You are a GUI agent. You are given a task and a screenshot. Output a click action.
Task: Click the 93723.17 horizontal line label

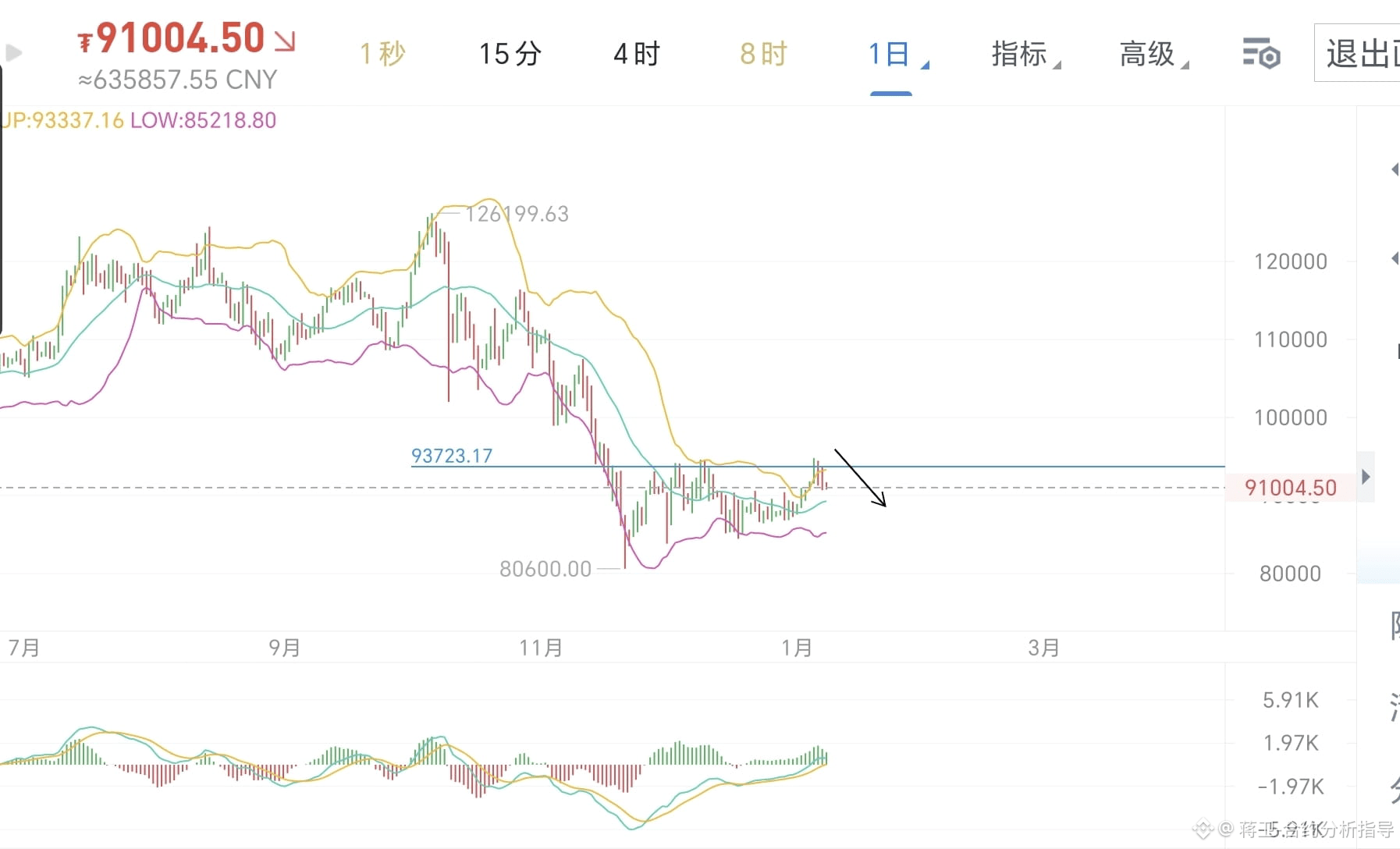453,456
